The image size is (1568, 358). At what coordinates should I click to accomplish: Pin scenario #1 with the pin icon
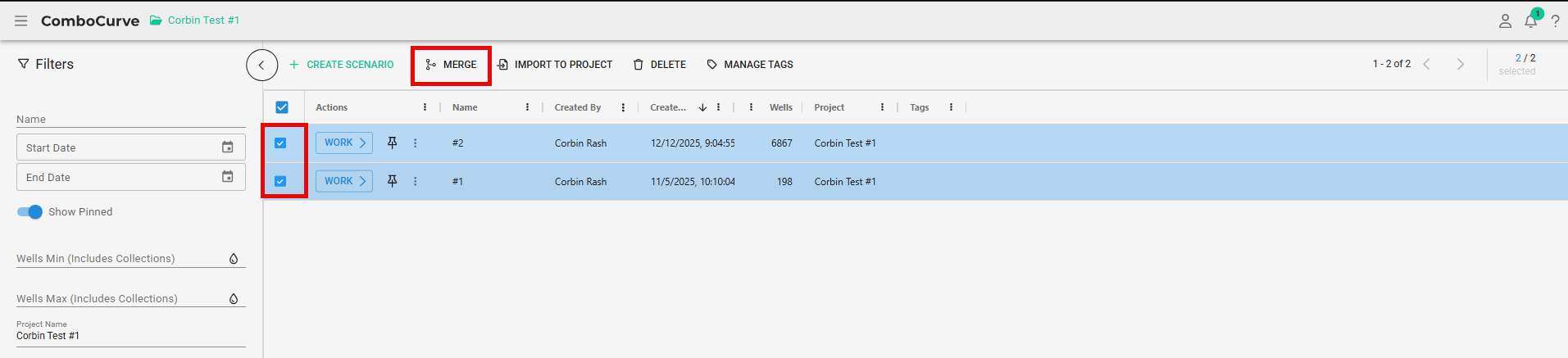[393, 181]
